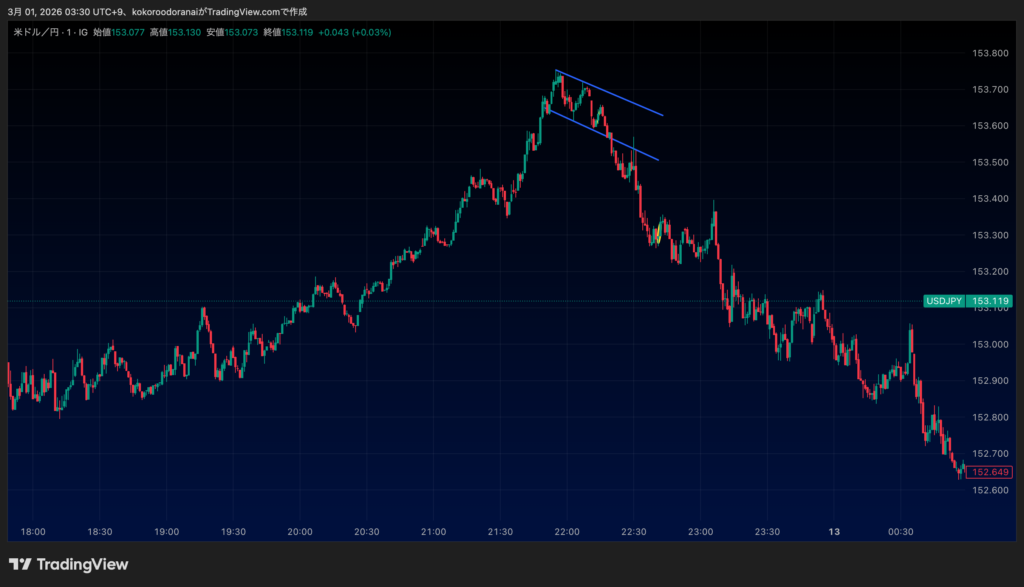Click the 安値 153.073 low value

[241, 32]
